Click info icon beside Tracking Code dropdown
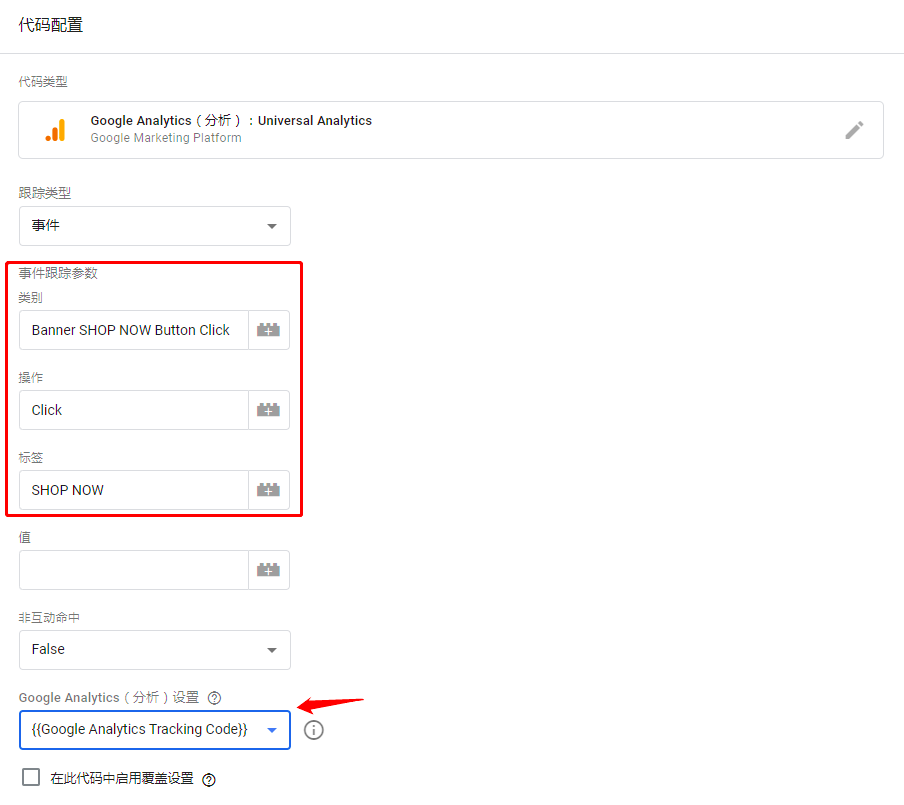Screen dimensions: 904x805 [314, 730]
